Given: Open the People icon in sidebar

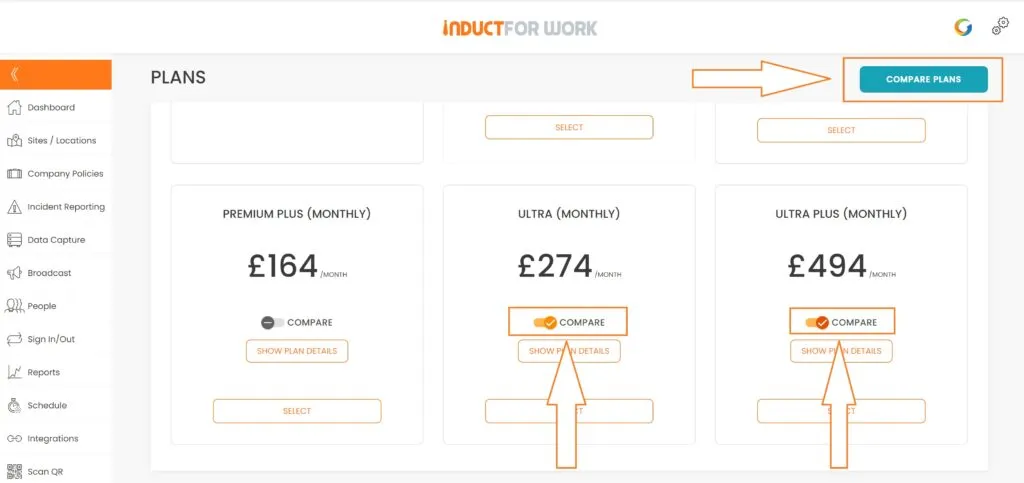Looking at the screenshot, I should coord(14,306).
